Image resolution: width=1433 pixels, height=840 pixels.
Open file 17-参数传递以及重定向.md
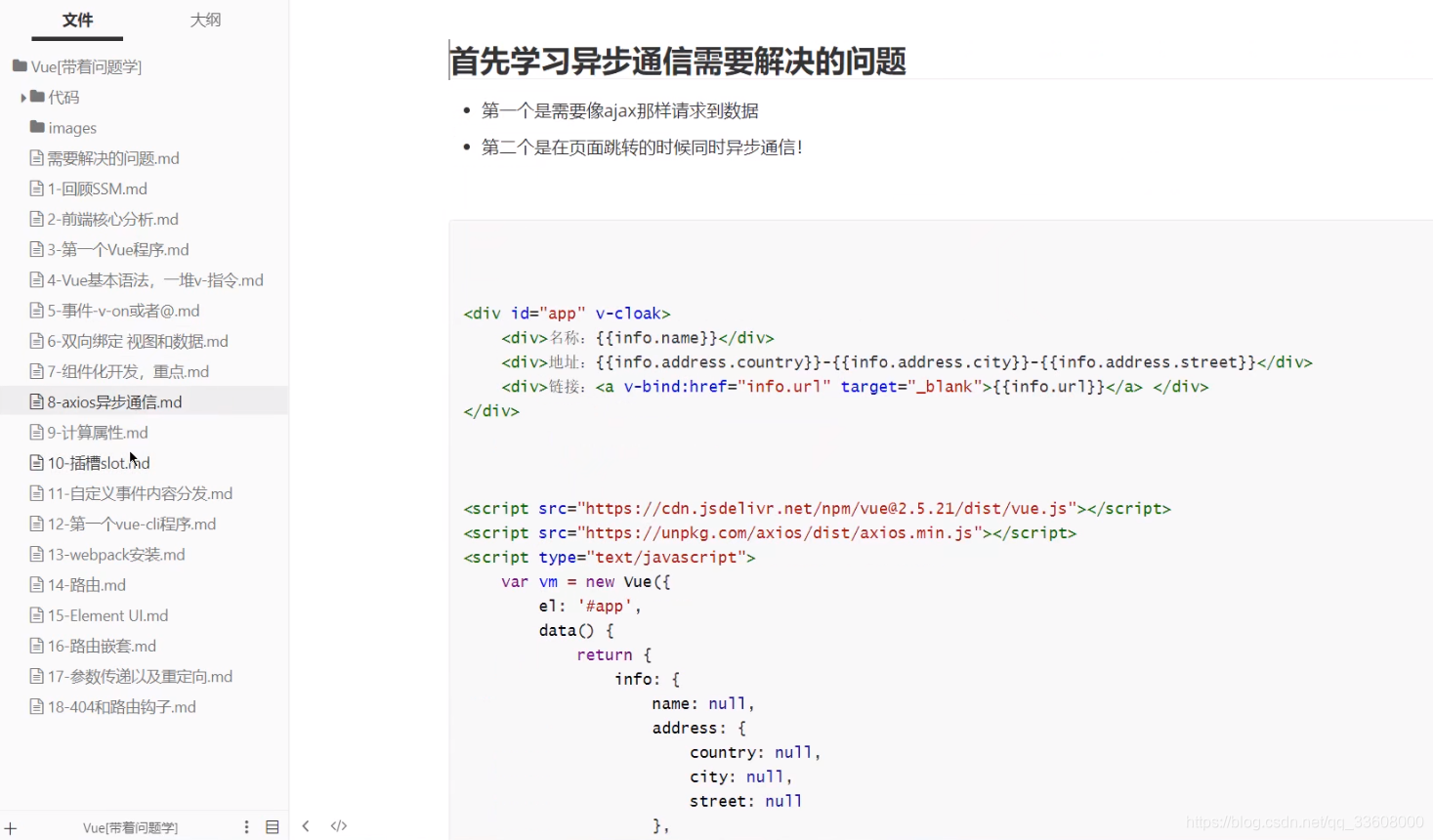click(140, 676)
